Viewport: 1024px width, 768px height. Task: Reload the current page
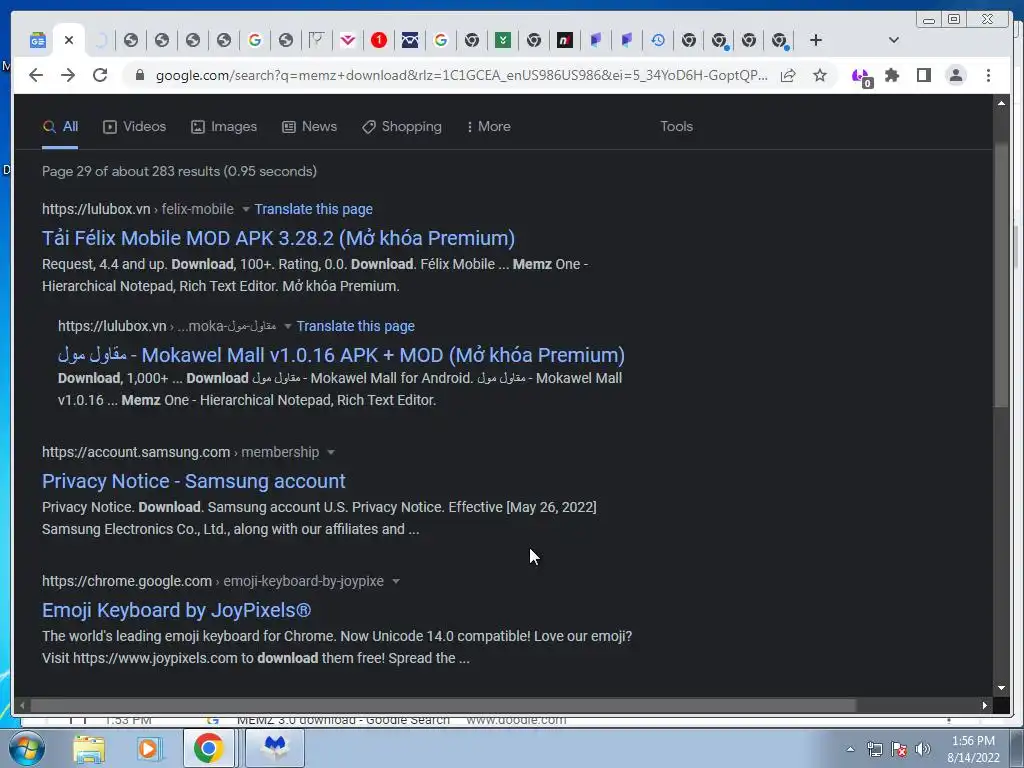pos(100,75)
